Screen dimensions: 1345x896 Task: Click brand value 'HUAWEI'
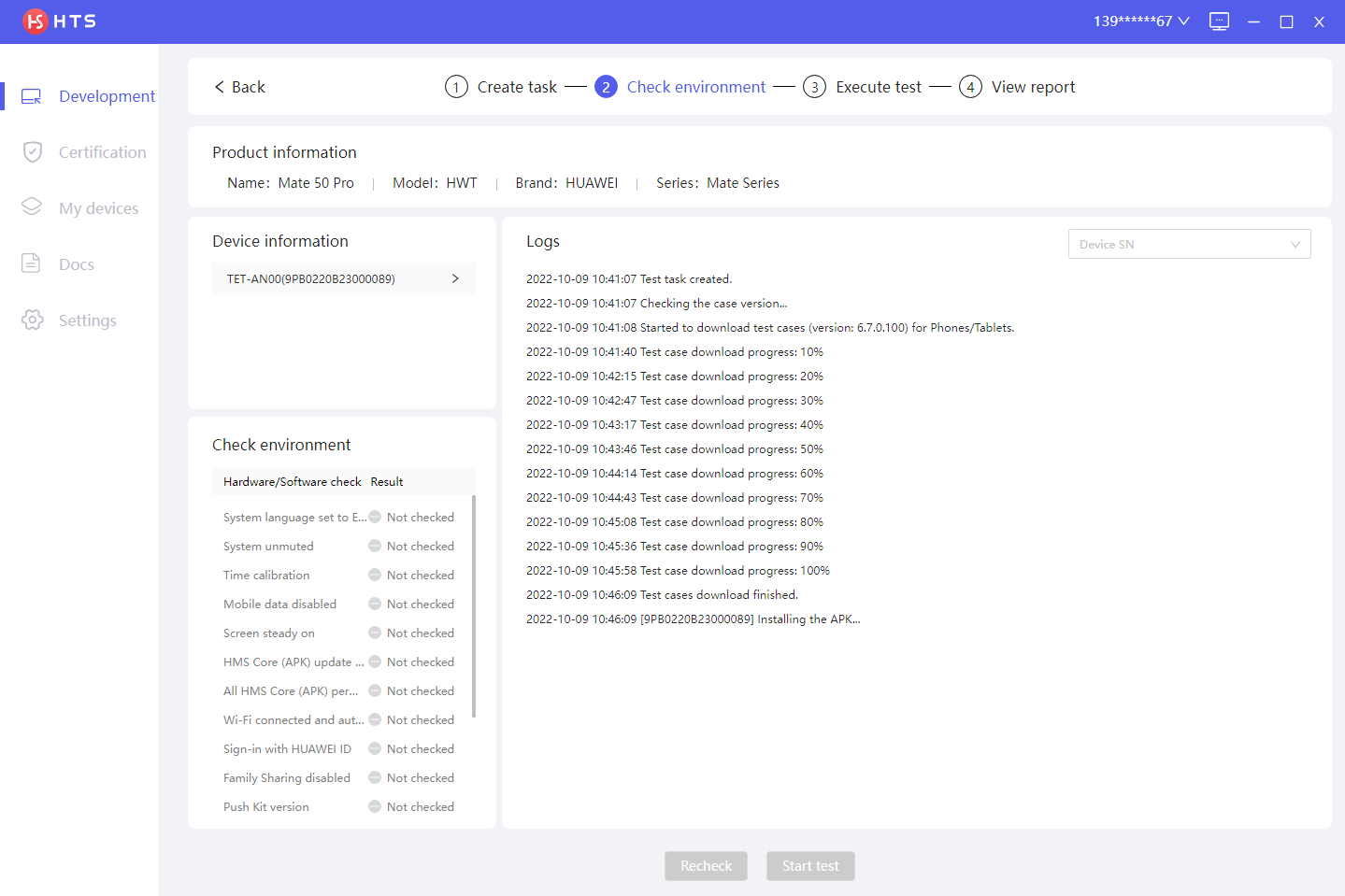click(592, 183)
